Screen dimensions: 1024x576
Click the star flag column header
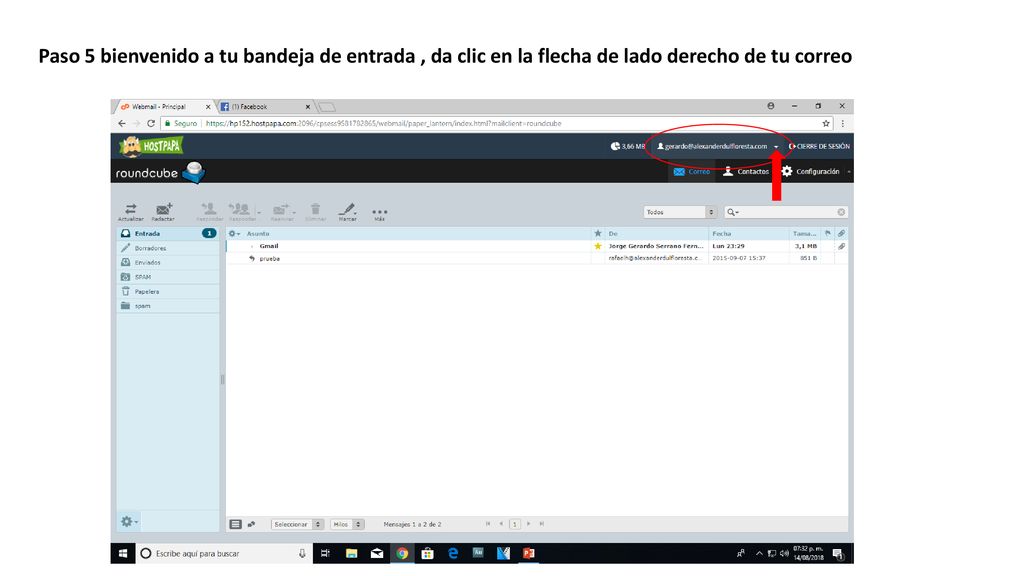[598, 233]
